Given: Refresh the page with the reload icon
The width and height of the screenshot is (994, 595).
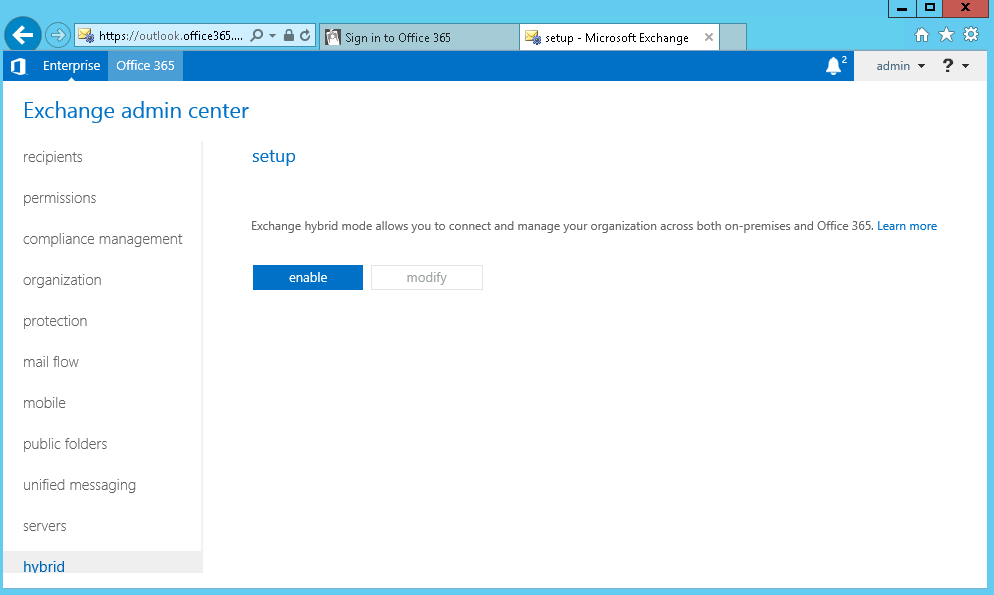Looking at the screenshot, I should point(305,35).
